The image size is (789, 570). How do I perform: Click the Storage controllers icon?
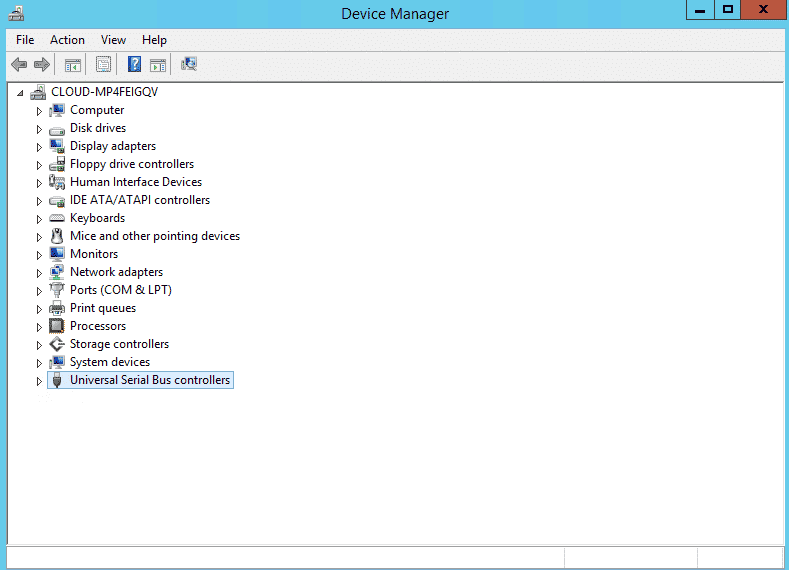57,344
